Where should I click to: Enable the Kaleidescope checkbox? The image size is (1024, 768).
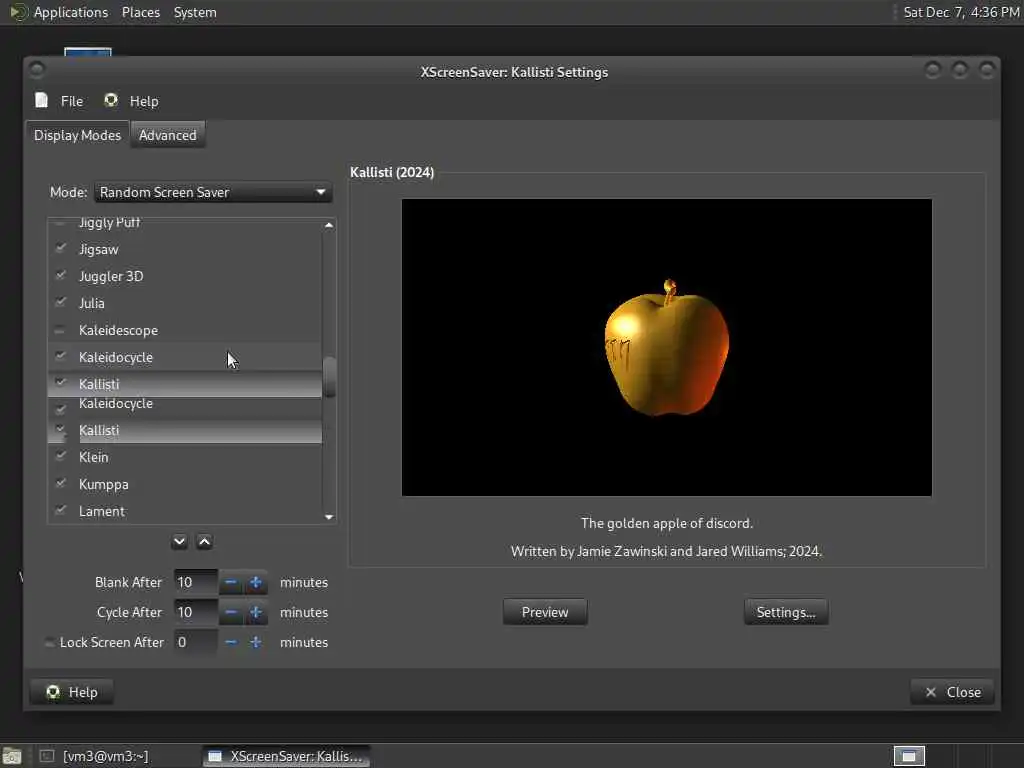click(x=59, y=330)
